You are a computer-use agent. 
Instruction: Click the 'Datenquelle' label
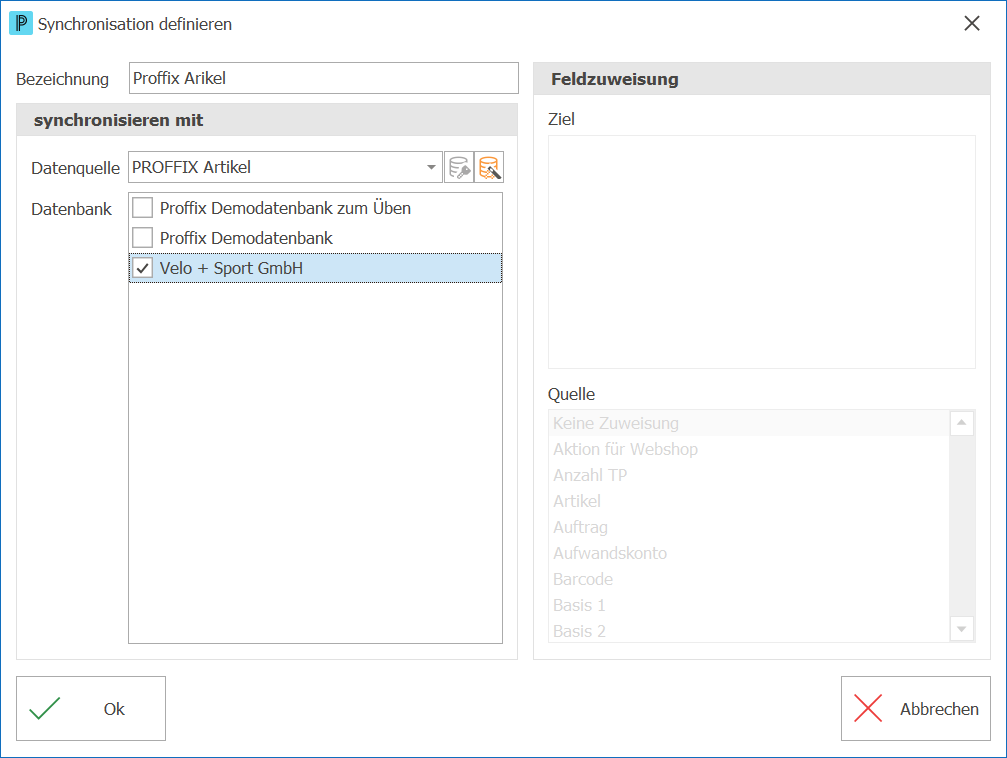75,168
